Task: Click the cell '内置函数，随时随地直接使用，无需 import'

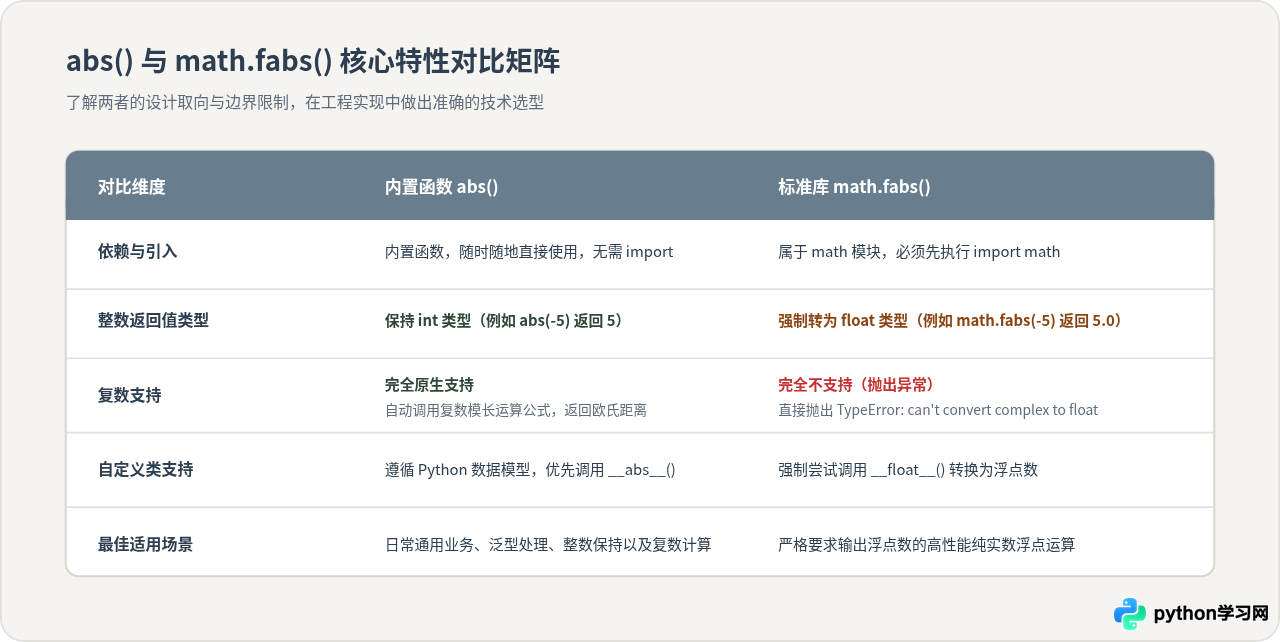Action: [x=529, y=252]
